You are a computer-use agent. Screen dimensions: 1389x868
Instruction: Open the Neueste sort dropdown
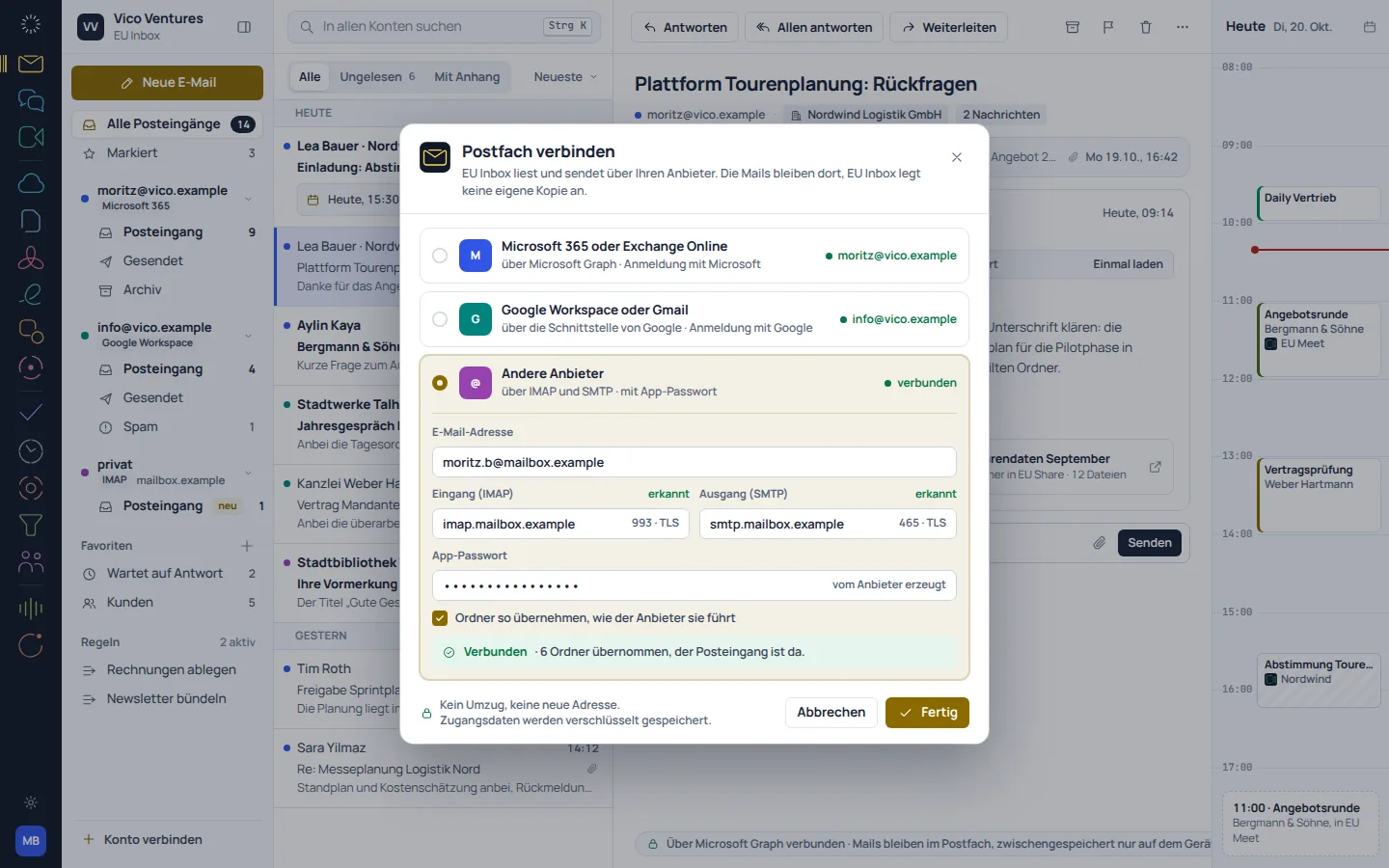point(566,77)
